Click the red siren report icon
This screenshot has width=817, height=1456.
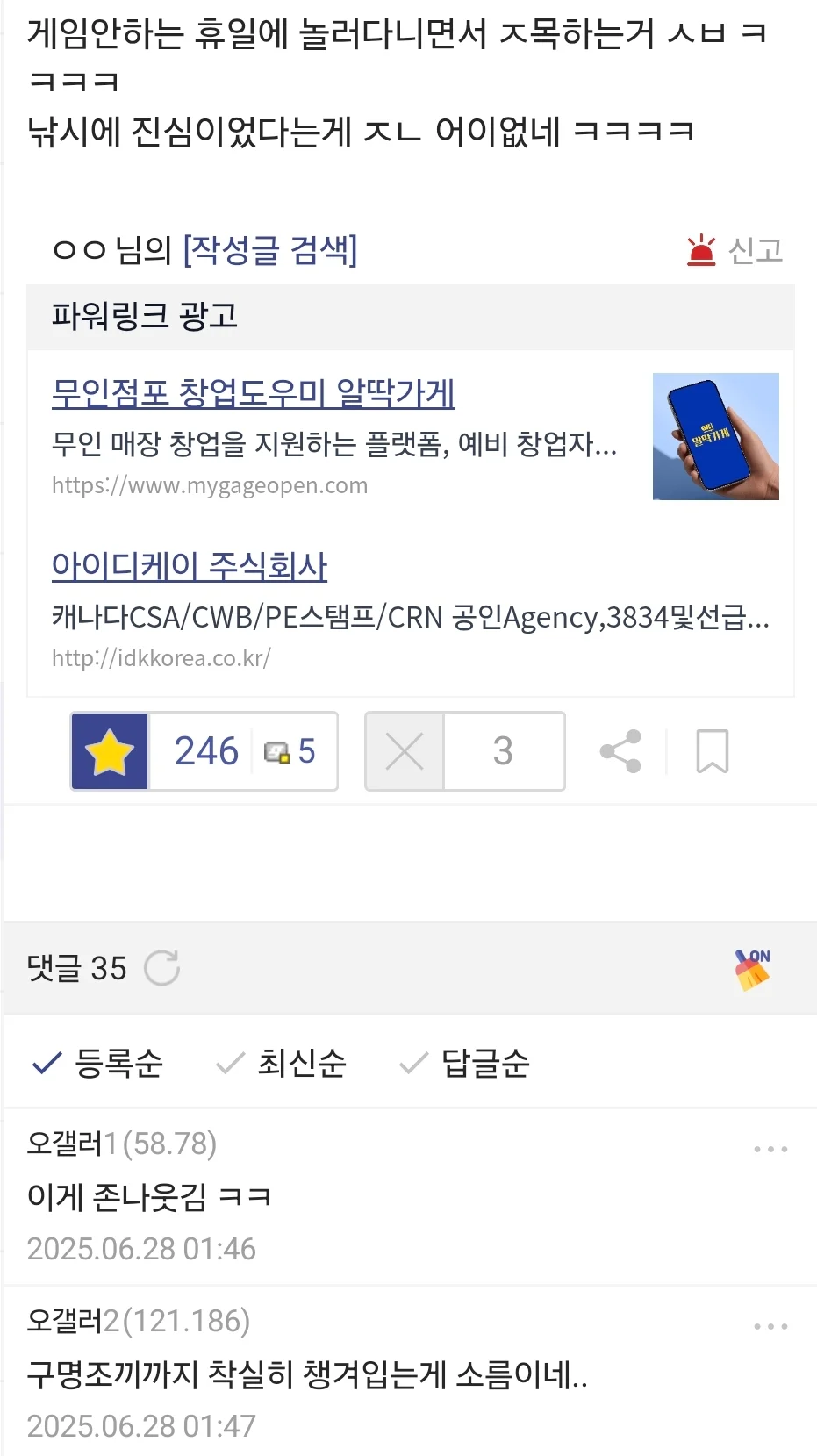coord(701,251)
